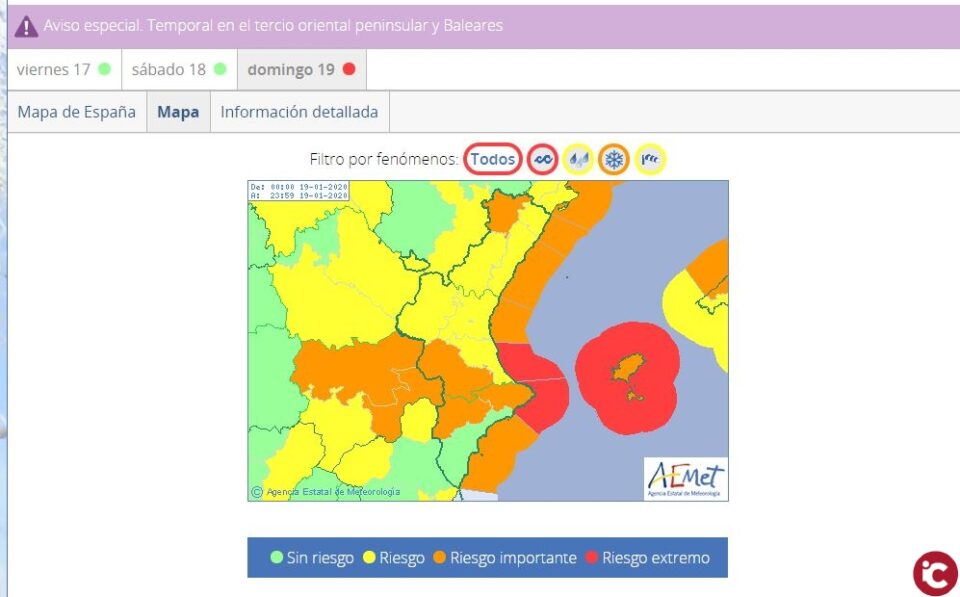
Task: Open the Información detallada tab
Action: click(299, 112)
